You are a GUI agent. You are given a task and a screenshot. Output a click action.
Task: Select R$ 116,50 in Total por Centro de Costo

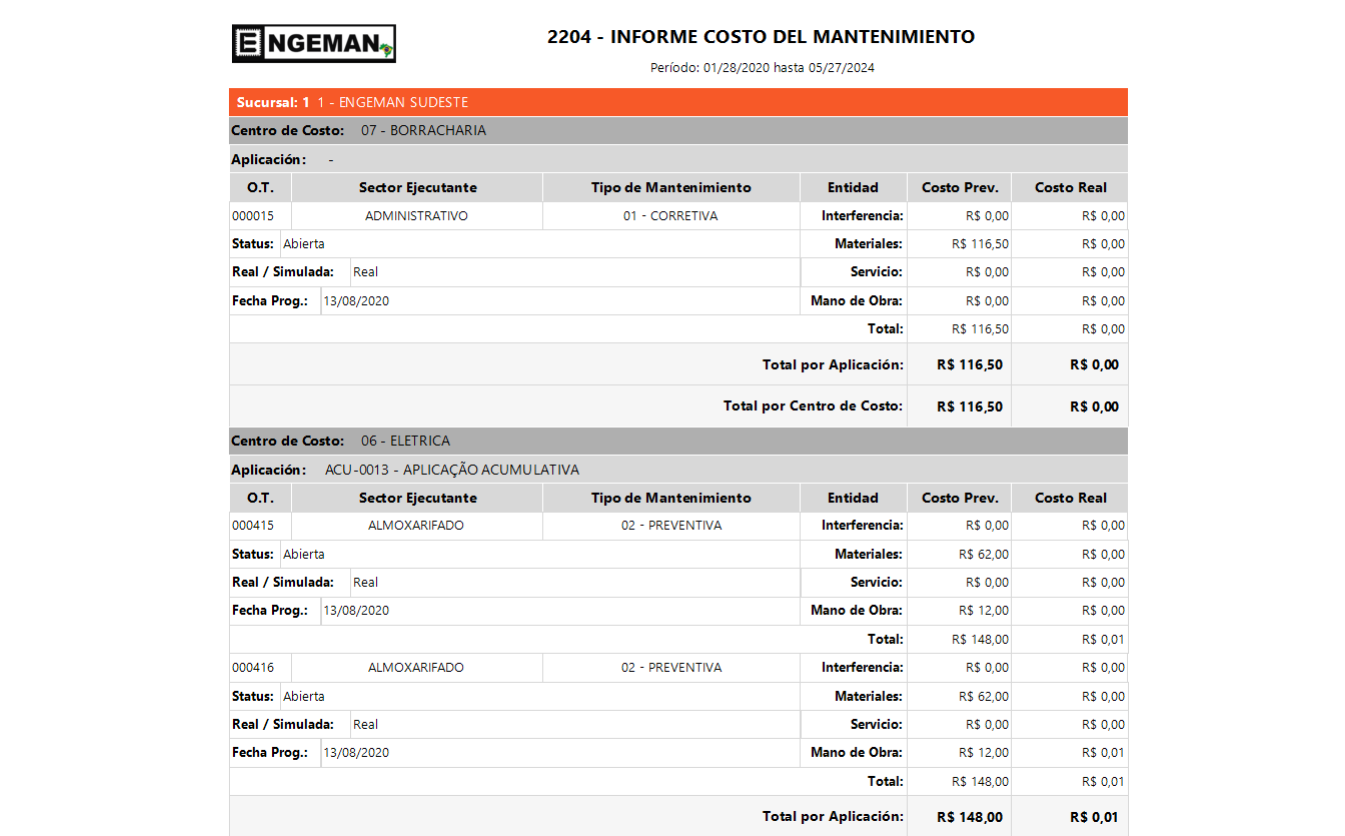pos(970,407)
